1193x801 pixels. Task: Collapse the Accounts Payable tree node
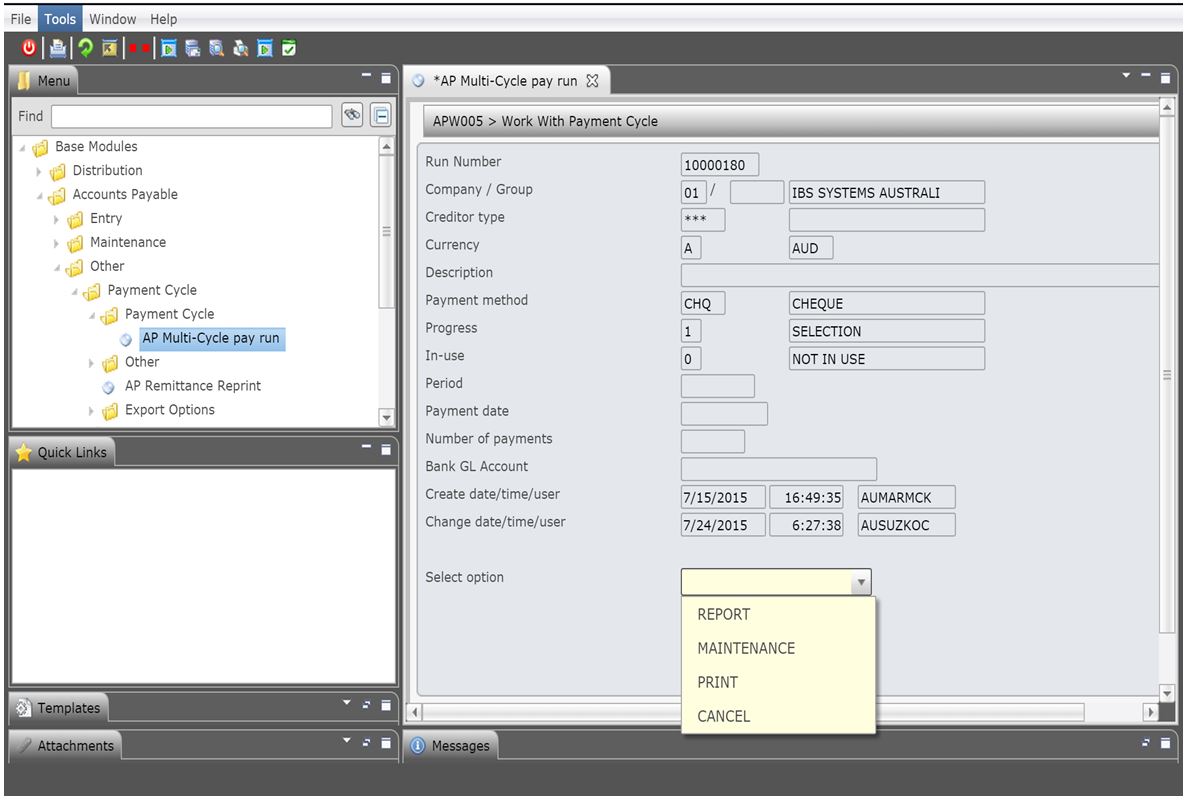tap(40, 195)
